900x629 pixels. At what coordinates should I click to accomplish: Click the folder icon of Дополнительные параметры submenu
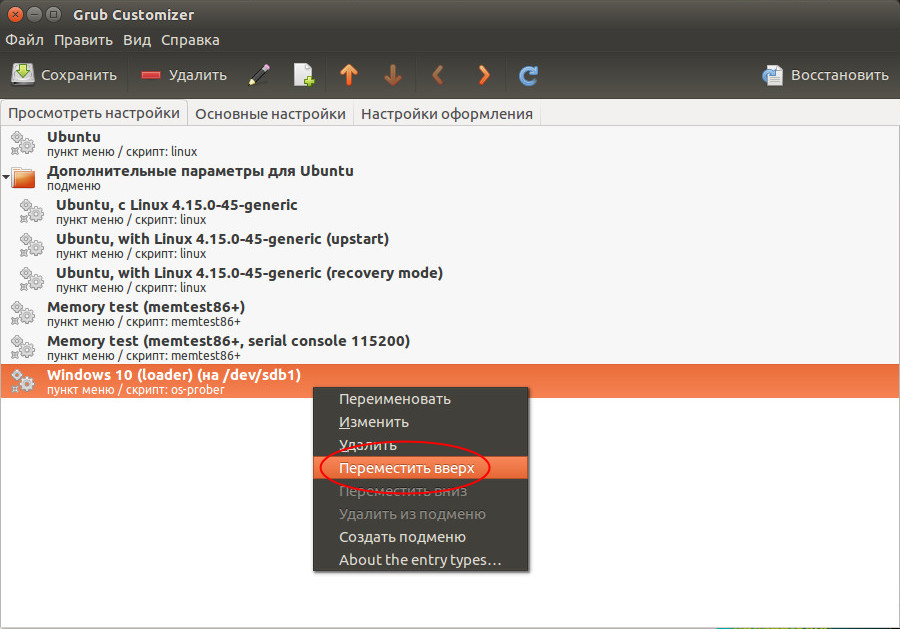pos(24,178)
